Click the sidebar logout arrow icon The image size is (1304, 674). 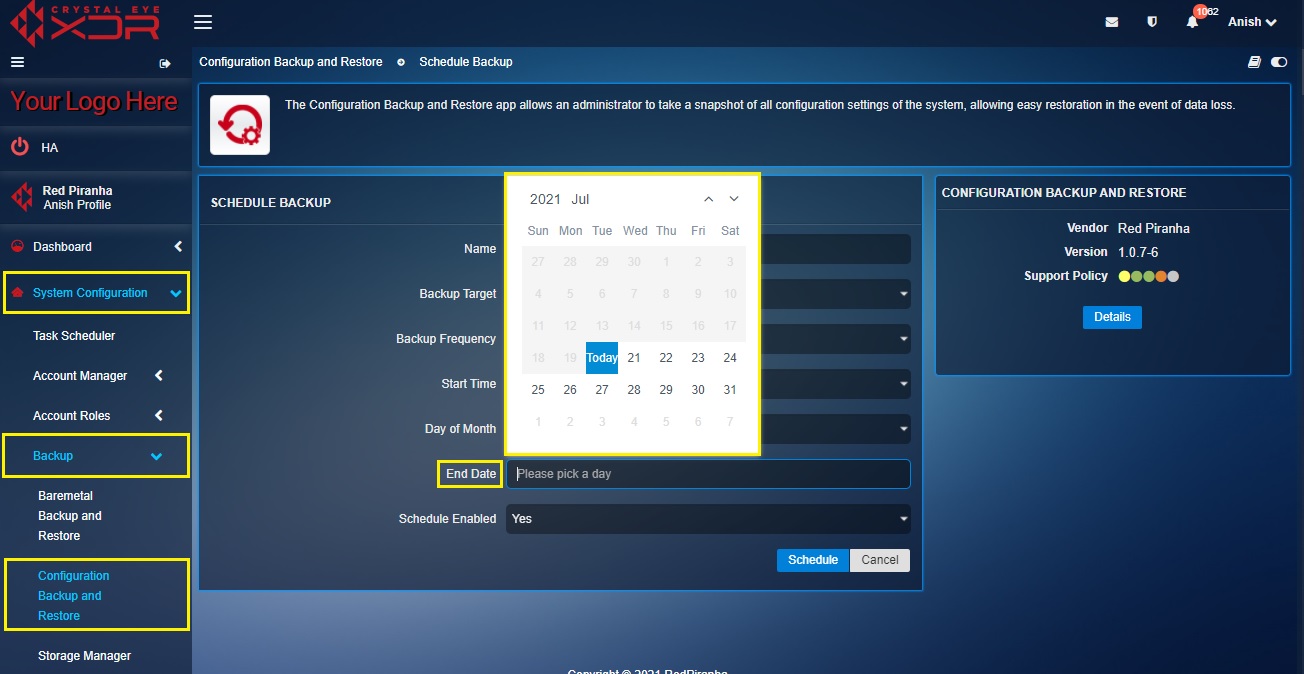165,63
